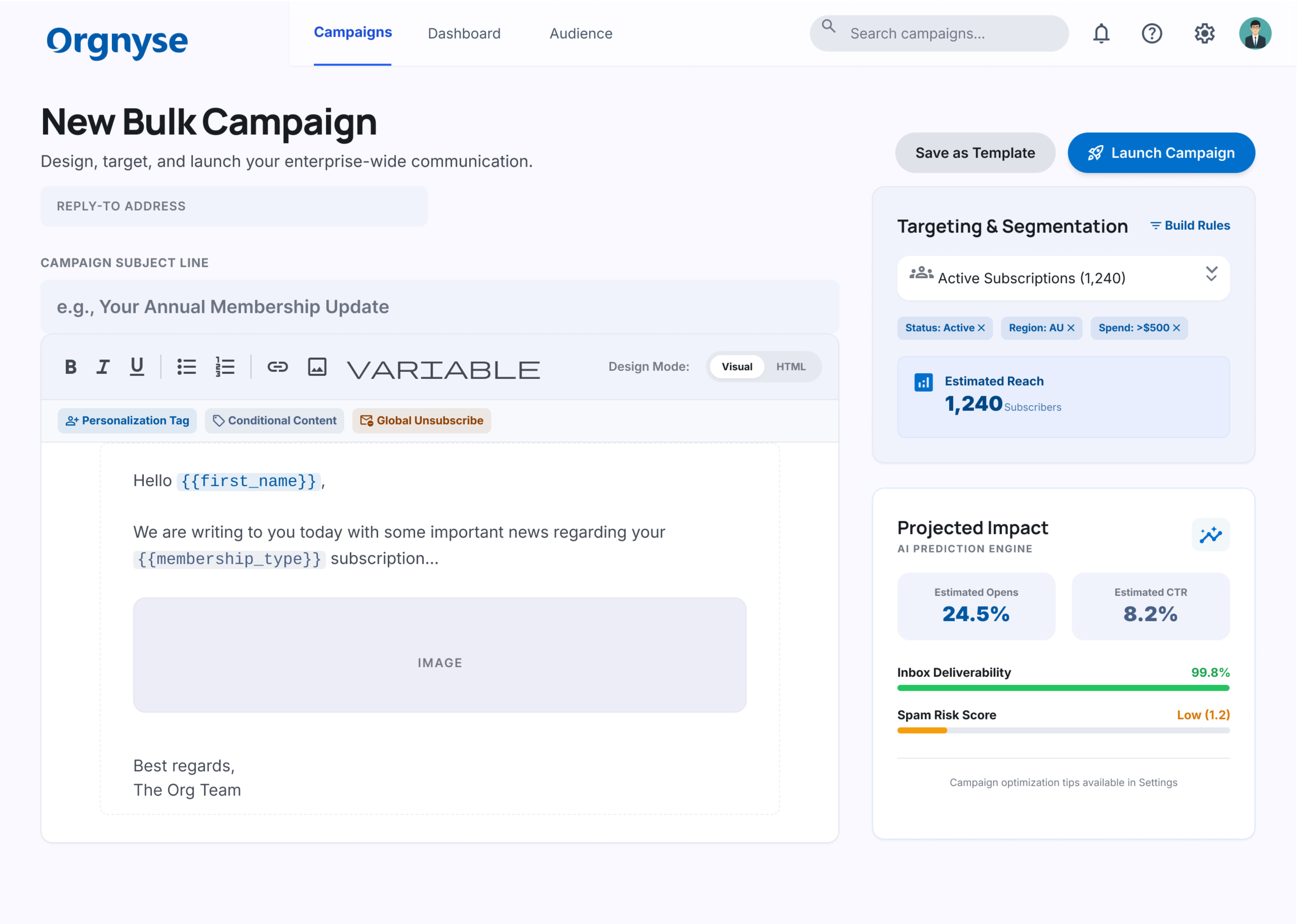Click the insert link icon
Screen dimensions: 1298x924
coord(278,367)
